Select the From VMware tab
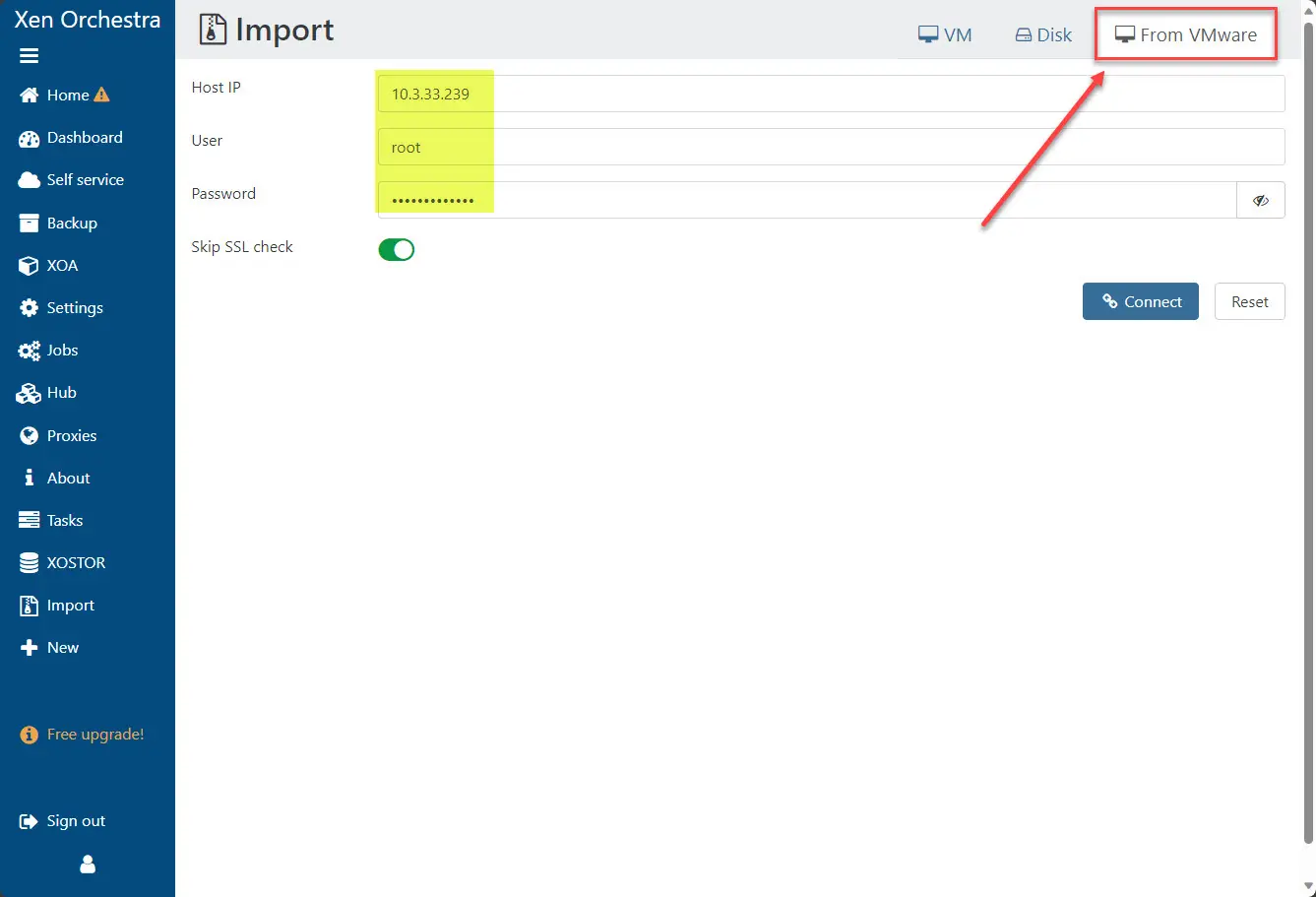Image resolution: width=1316 pixels, height=897 pixels. click(x=1186, y=35)
